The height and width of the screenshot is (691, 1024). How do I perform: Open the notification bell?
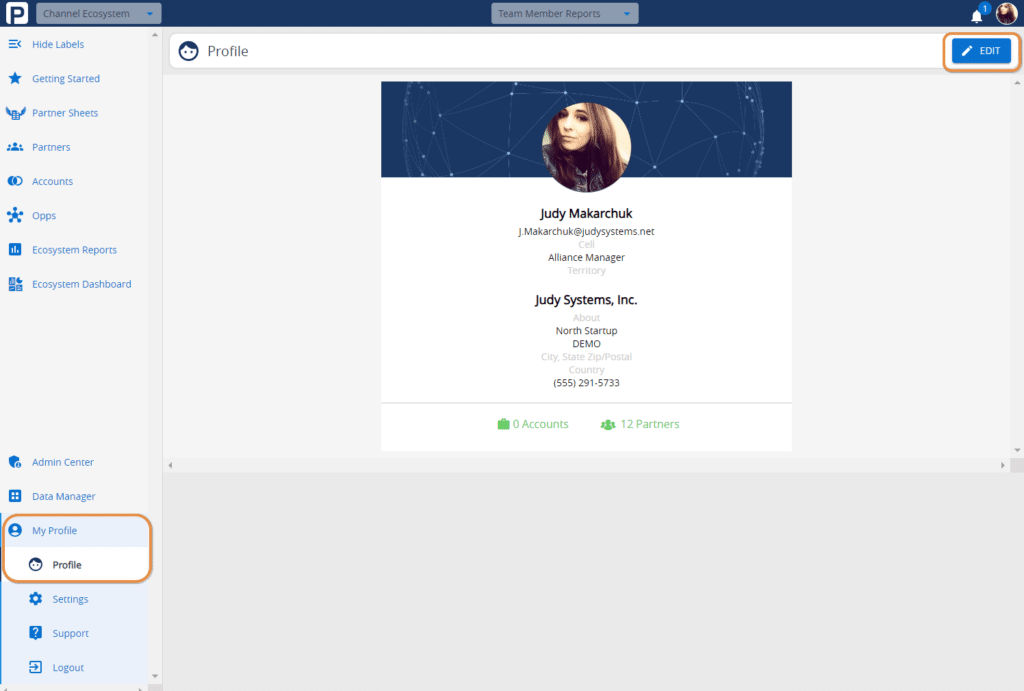(976, 14)
